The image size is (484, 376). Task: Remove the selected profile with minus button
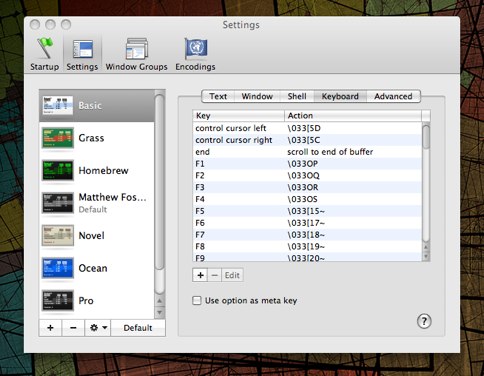click(73, 328)
